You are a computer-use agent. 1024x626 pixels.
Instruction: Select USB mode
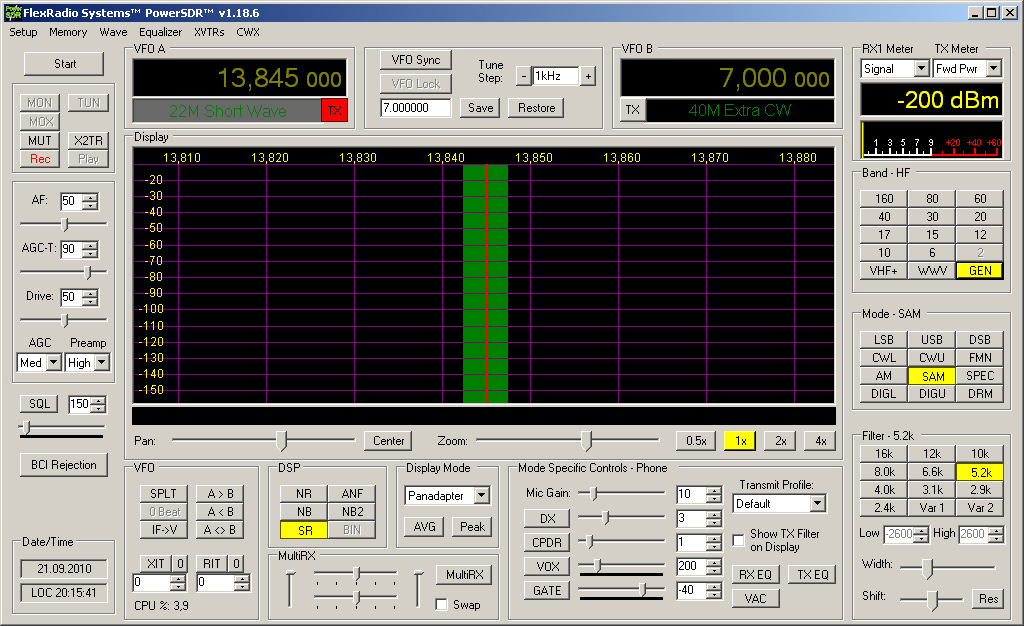[932, 339]
